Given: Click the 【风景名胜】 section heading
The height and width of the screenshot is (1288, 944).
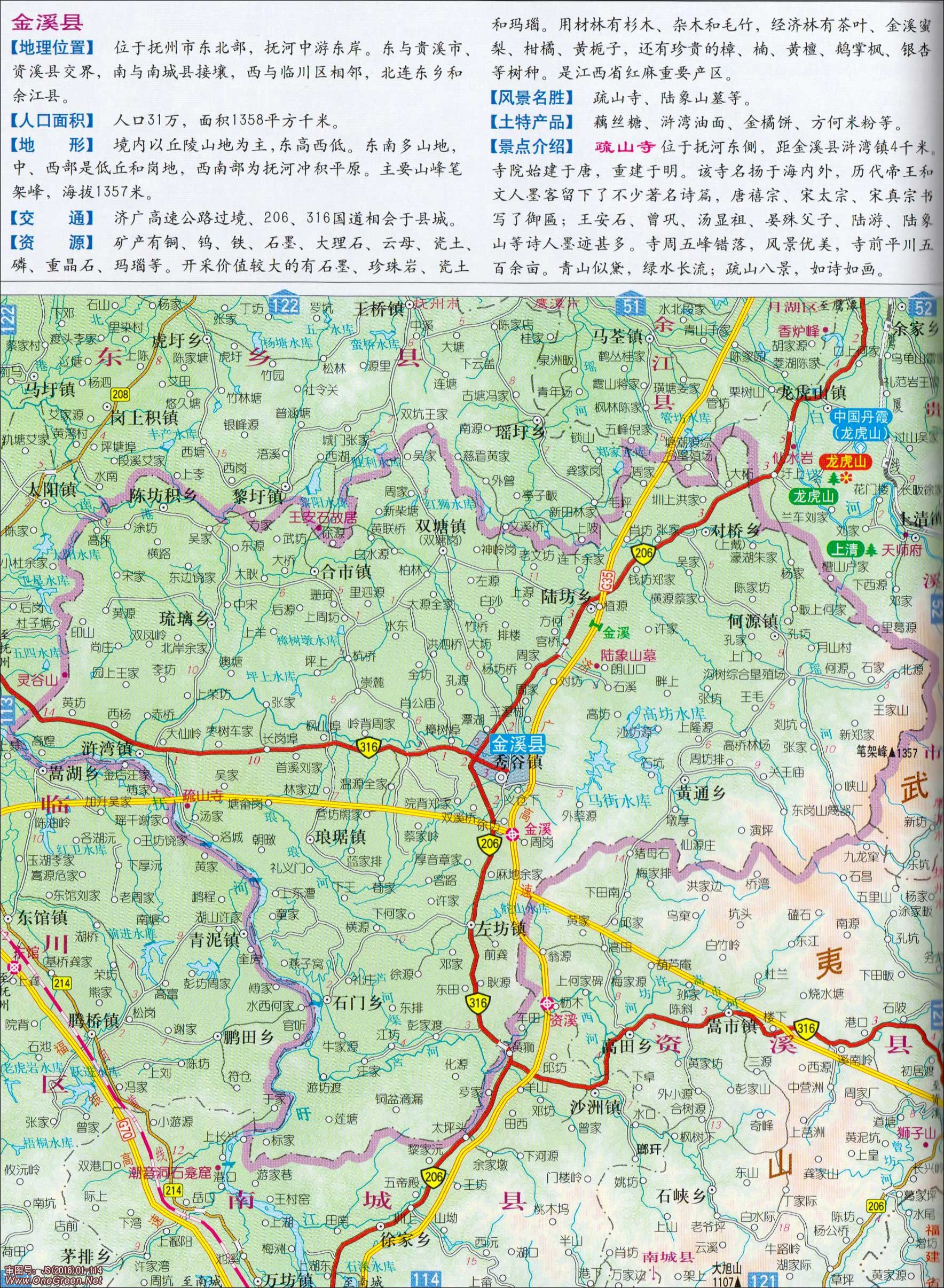Looking at the screenshot, I should tap(532, 98).
